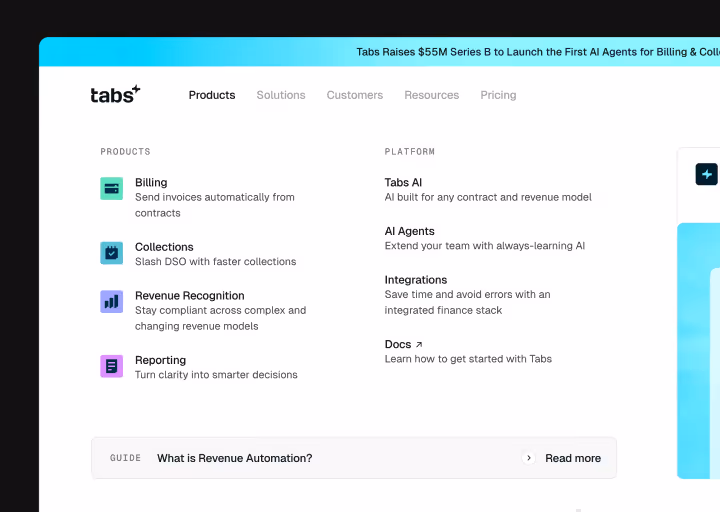Click the purple Reporting document icon
The width and height of the screenshot is (720, 512).
(112, 366)
